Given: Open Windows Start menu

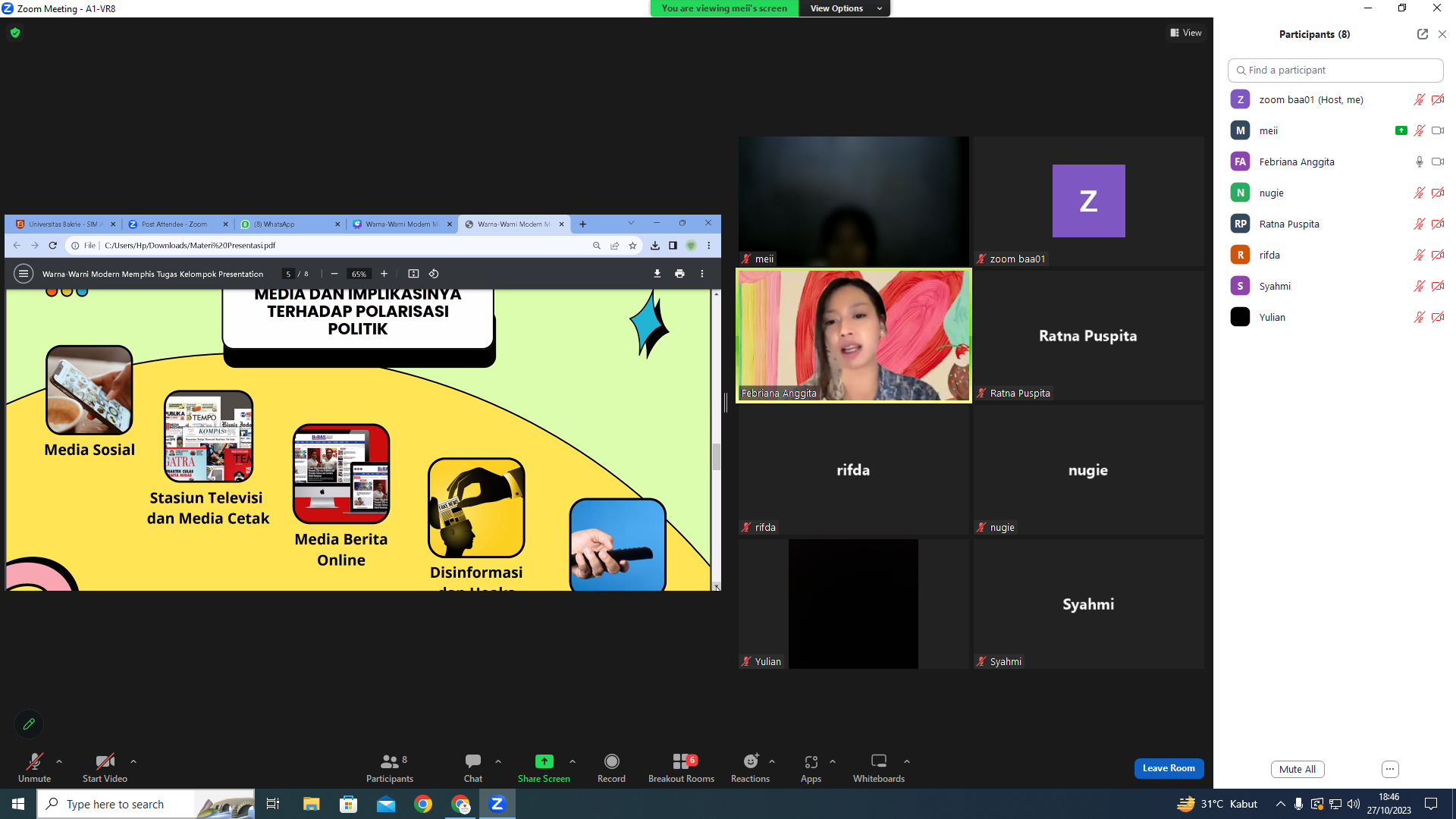Looking at the screenshot, I should (x=18, y=804).
